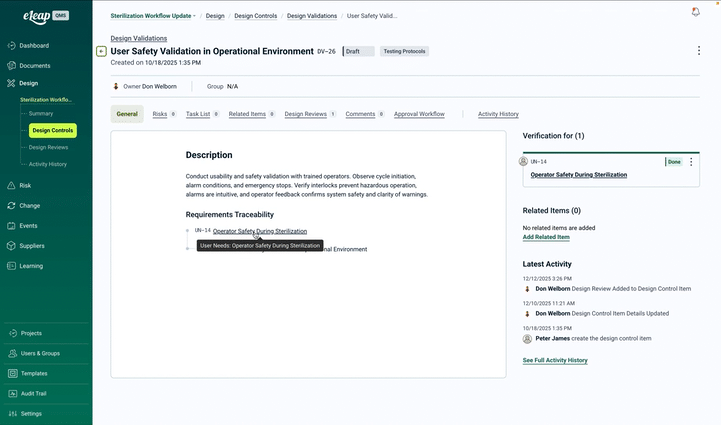This screenshot has height=425, width=721.
Task: Click the Learning icon in sidebar
Action: [x=11, y=266]
